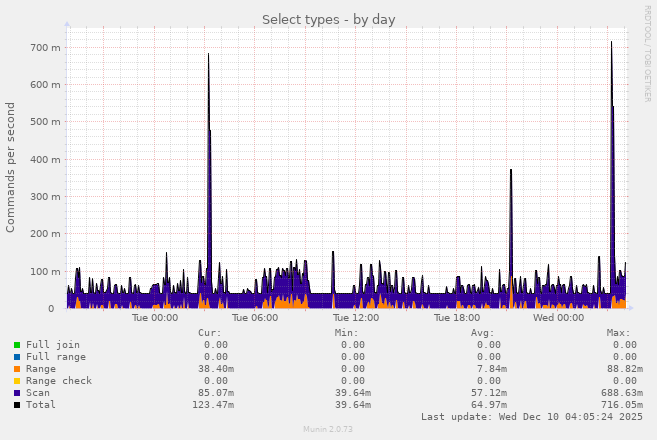The width and height of the screenshot is (657, 440).
Task: Click the green Full join legend swatch
Action: pos(17,345)
